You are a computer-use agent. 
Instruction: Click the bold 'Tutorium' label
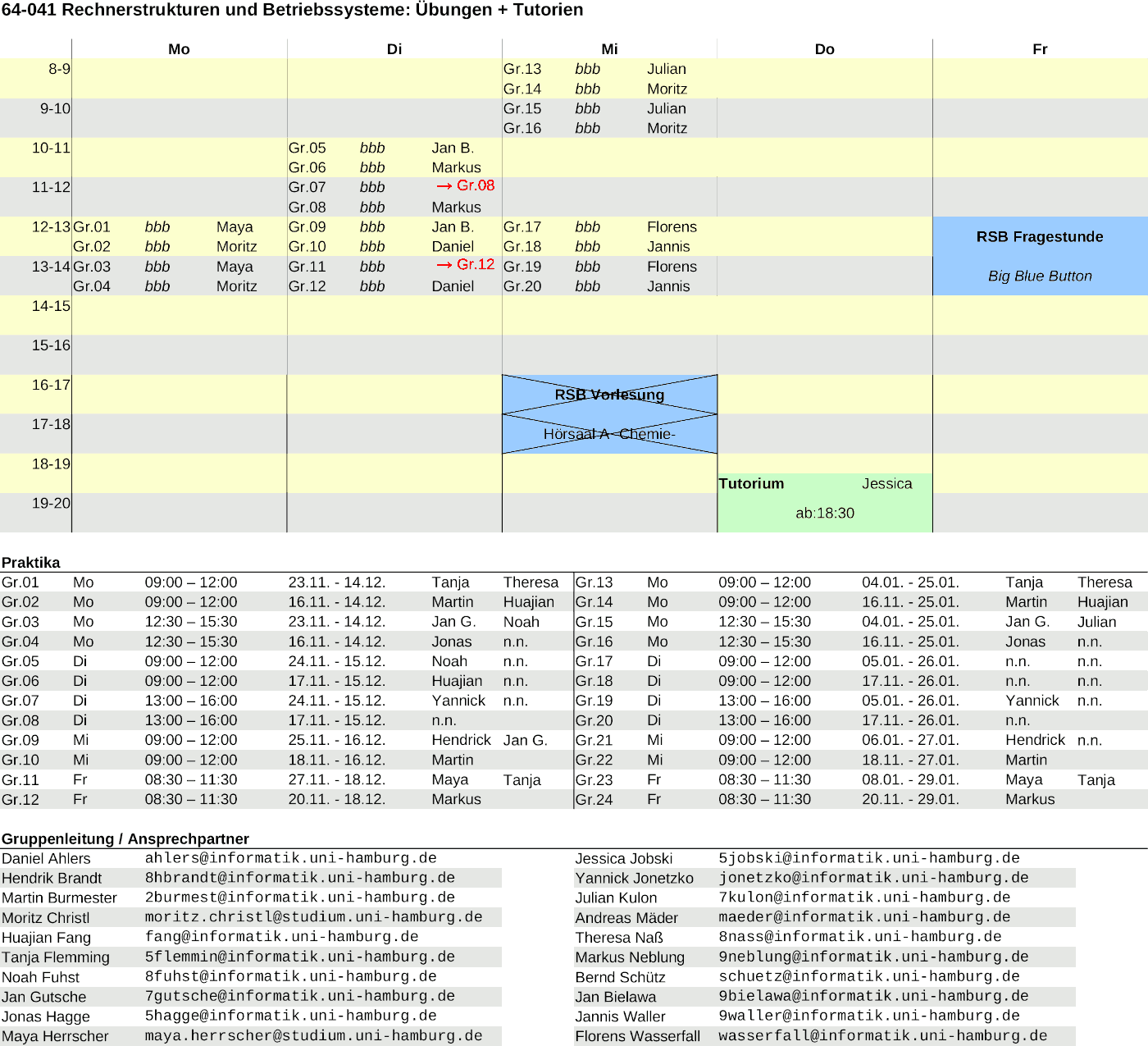(x=751, y=484)
